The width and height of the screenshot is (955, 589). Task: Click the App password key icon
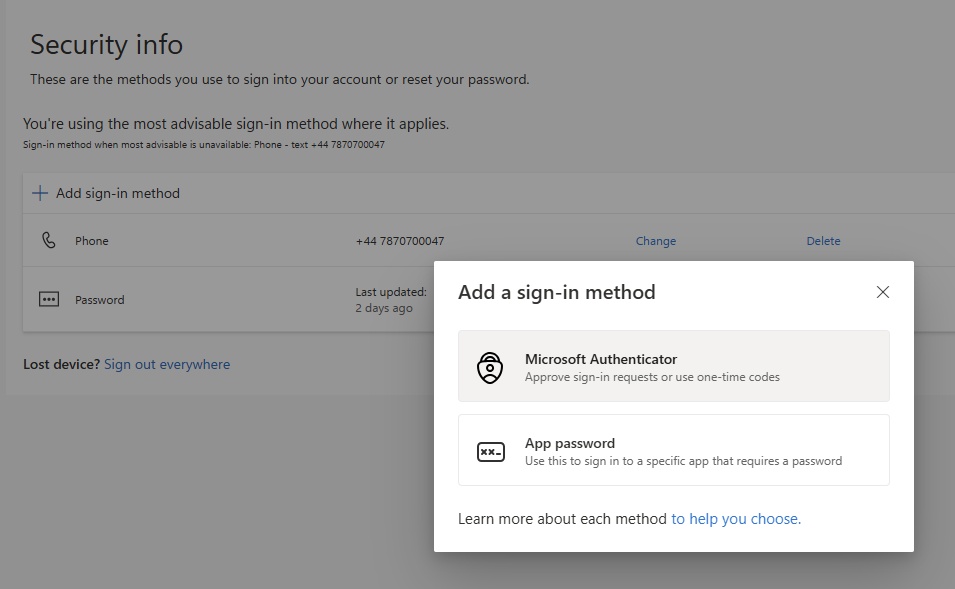490,452
